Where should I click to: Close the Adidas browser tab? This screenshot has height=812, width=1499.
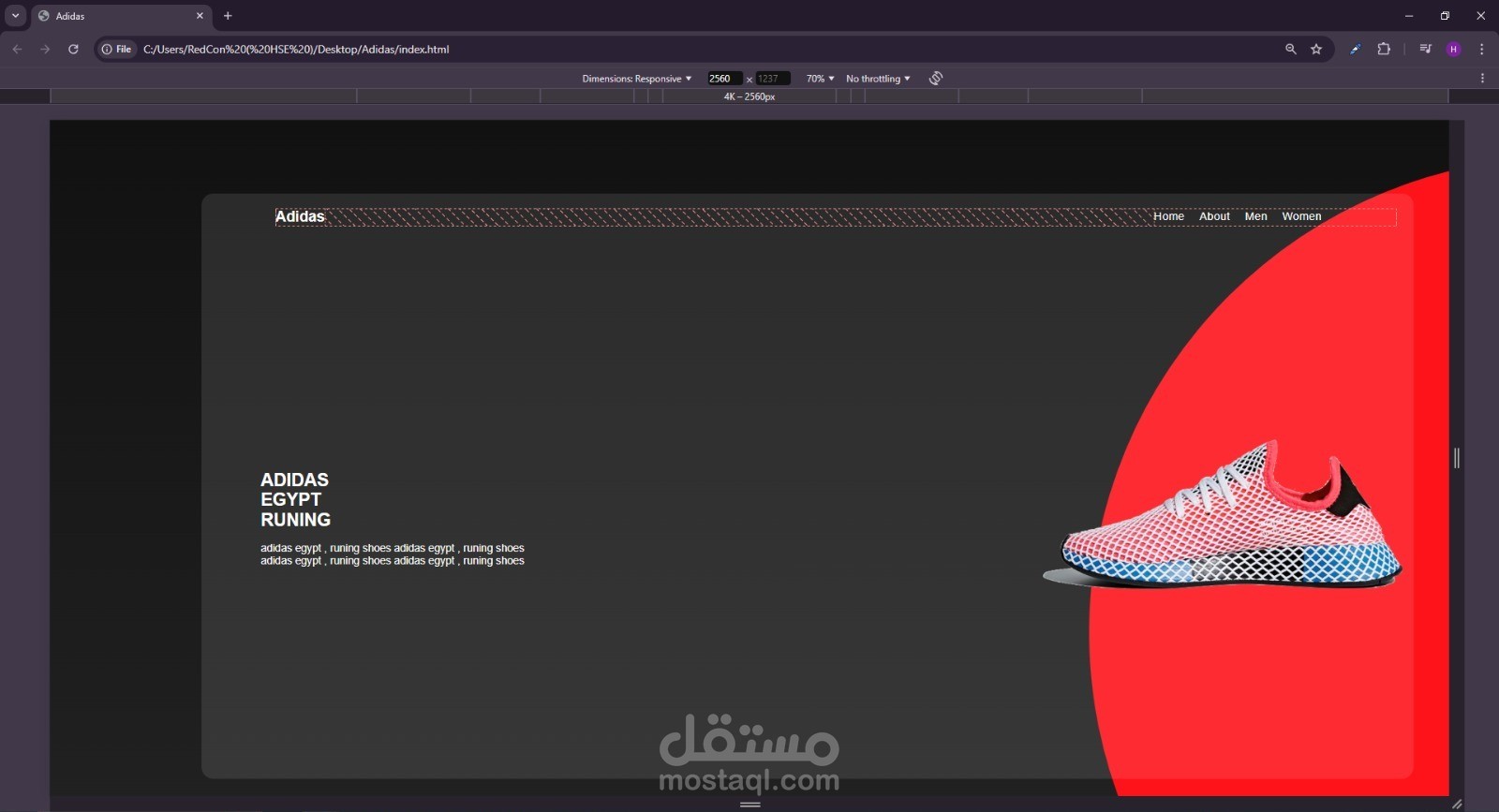click(200, 16)
